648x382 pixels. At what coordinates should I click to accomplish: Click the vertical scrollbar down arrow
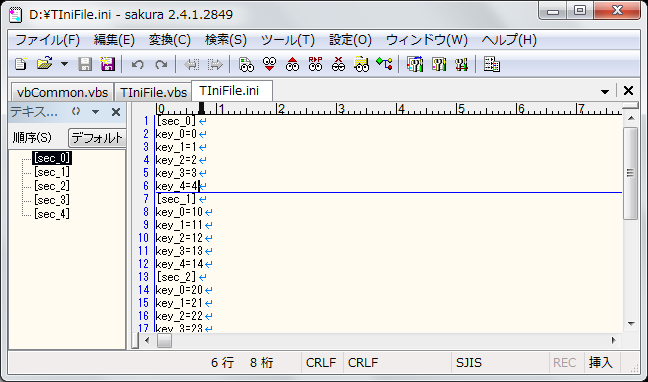[631, 324]
